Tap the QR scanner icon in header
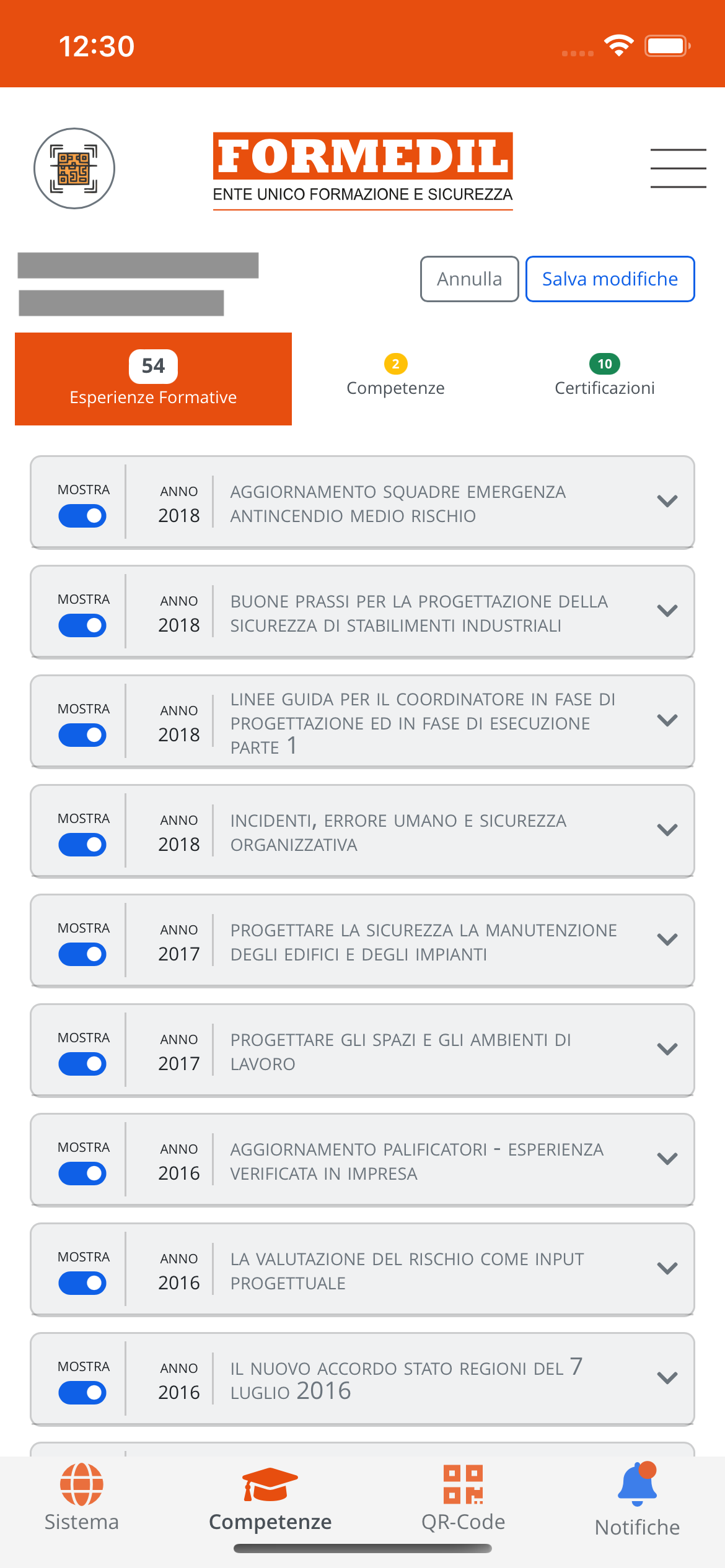This screenshot has height=1568, width=725. [74, 168]
